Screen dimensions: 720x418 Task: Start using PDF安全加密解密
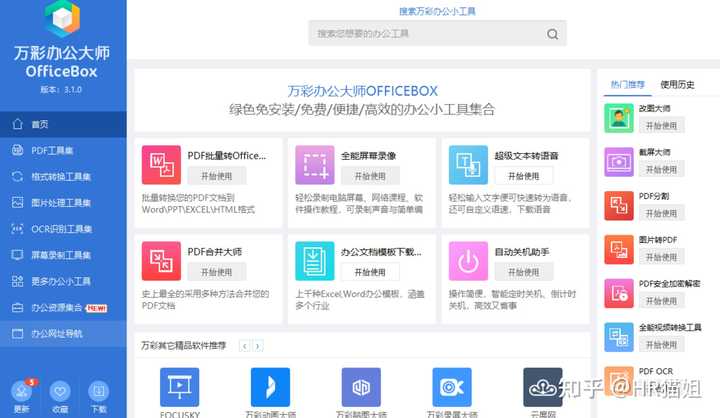click(661, 301)
